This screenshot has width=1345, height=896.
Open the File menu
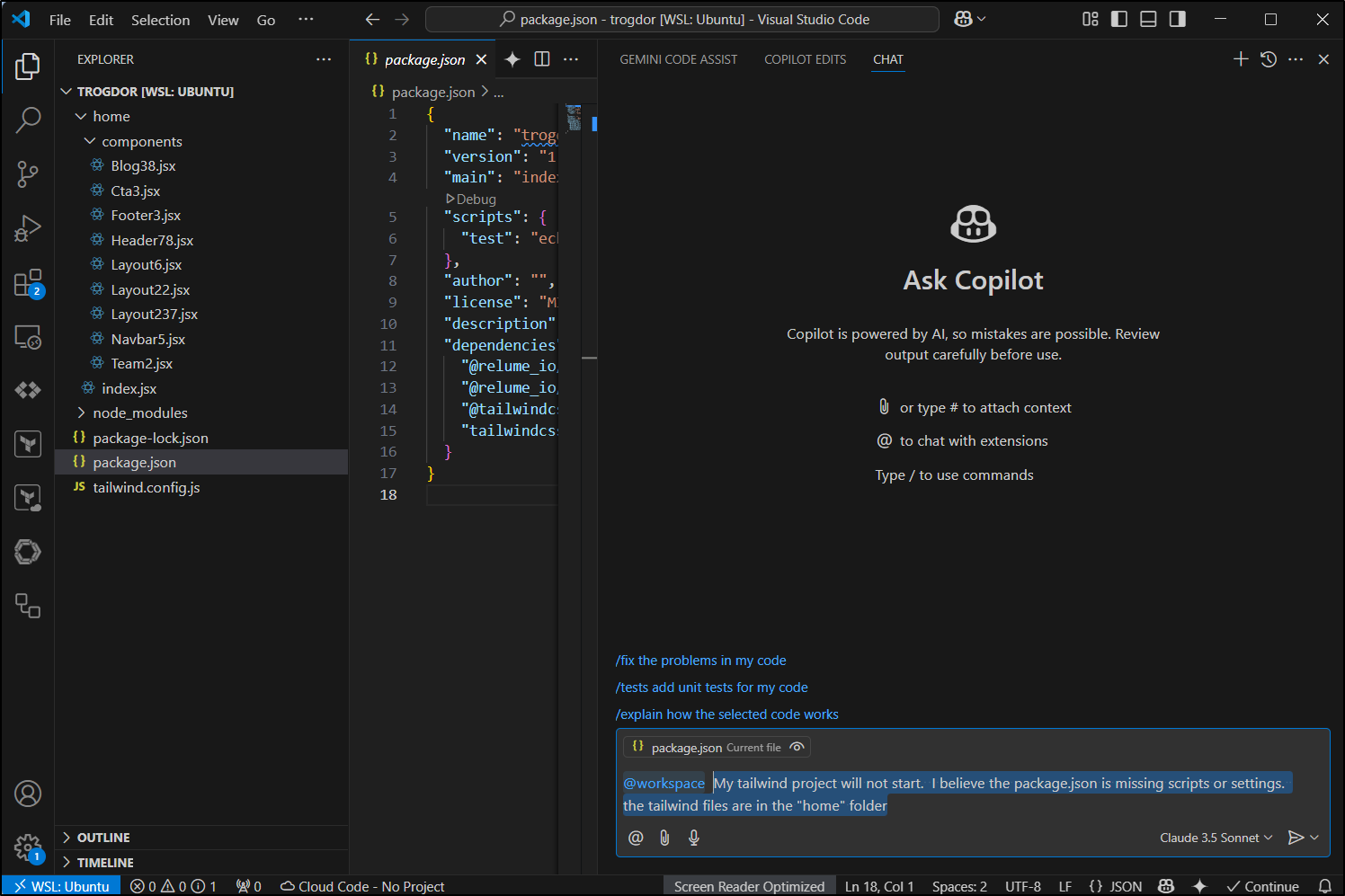(60, 20)
